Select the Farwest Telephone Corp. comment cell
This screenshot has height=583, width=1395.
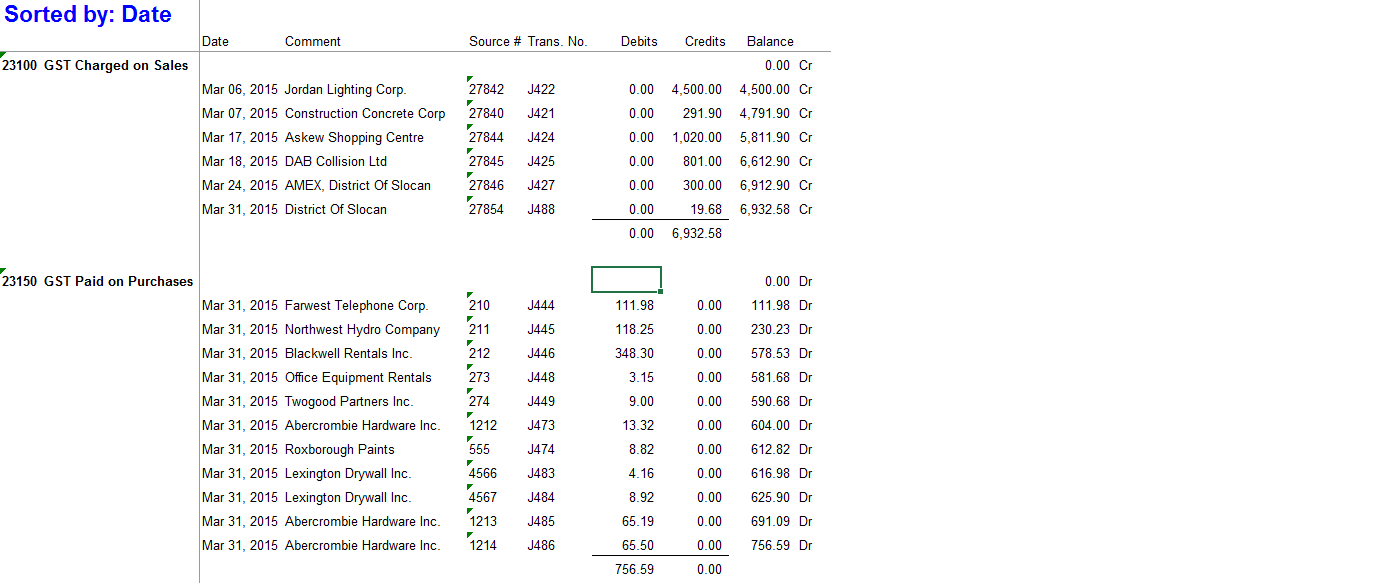pos(356,305)
